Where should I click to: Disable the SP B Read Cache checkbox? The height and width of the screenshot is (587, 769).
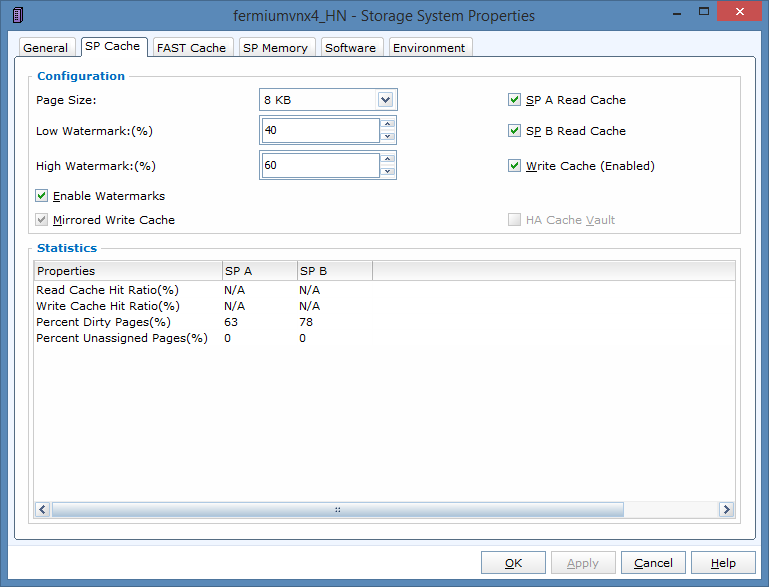point(515,131)
